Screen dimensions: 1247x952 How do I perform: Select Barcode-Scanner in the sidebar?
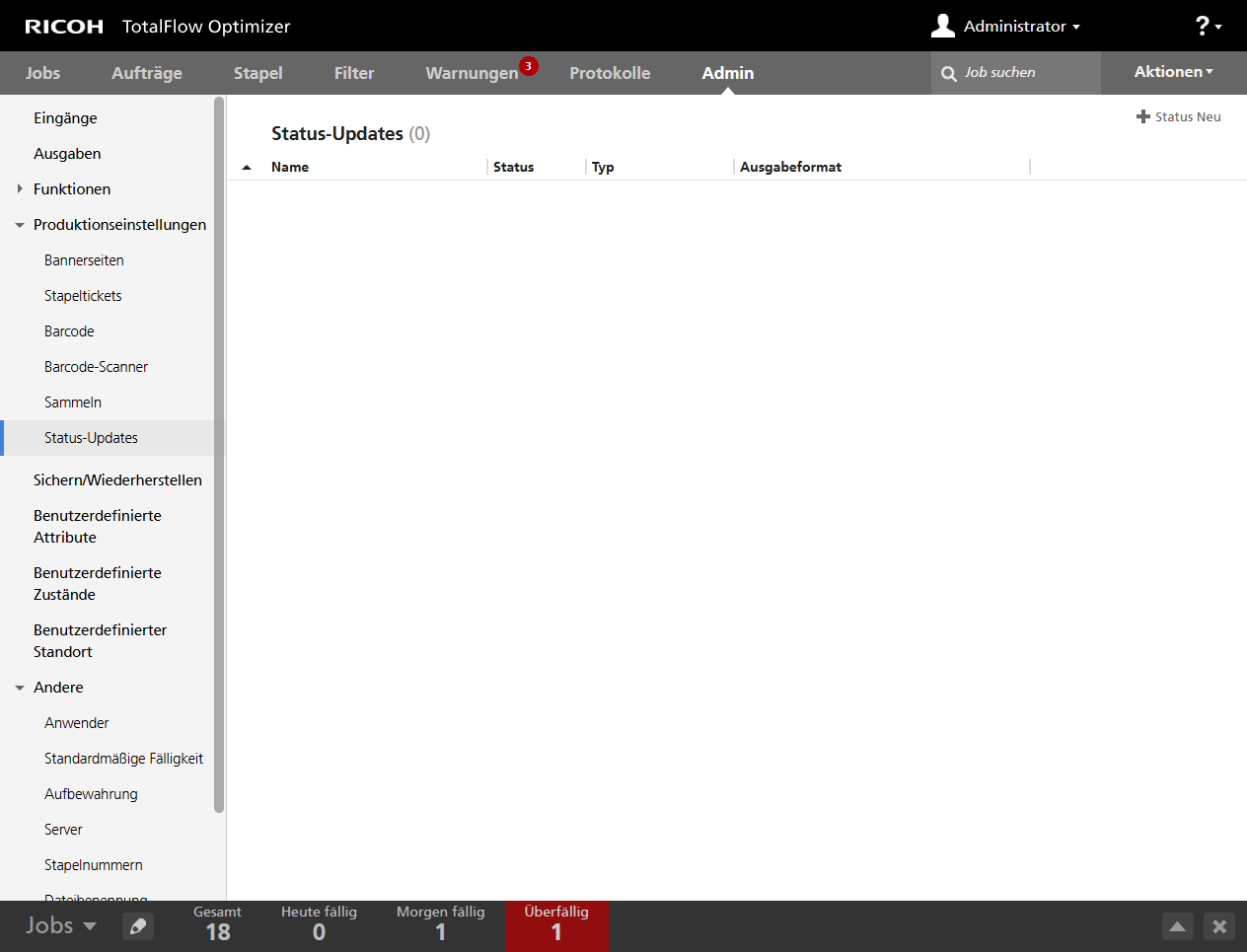[x=96, y=367]
